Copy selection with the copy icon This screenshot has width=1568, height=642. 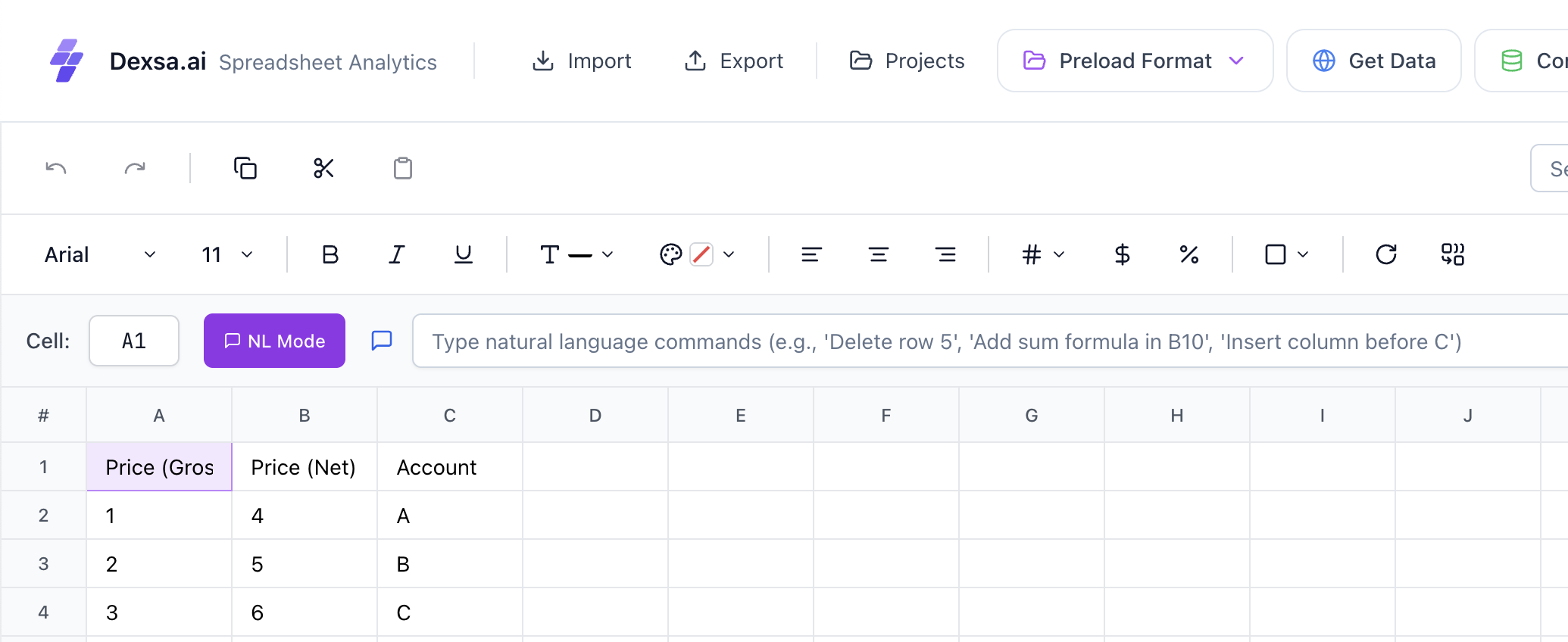point(245,168)
